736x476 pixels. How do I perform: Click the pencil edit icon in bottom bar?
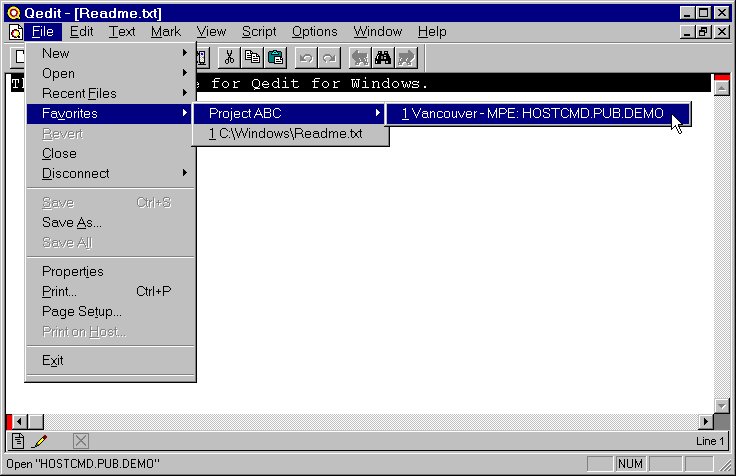(x=39, y=441)
